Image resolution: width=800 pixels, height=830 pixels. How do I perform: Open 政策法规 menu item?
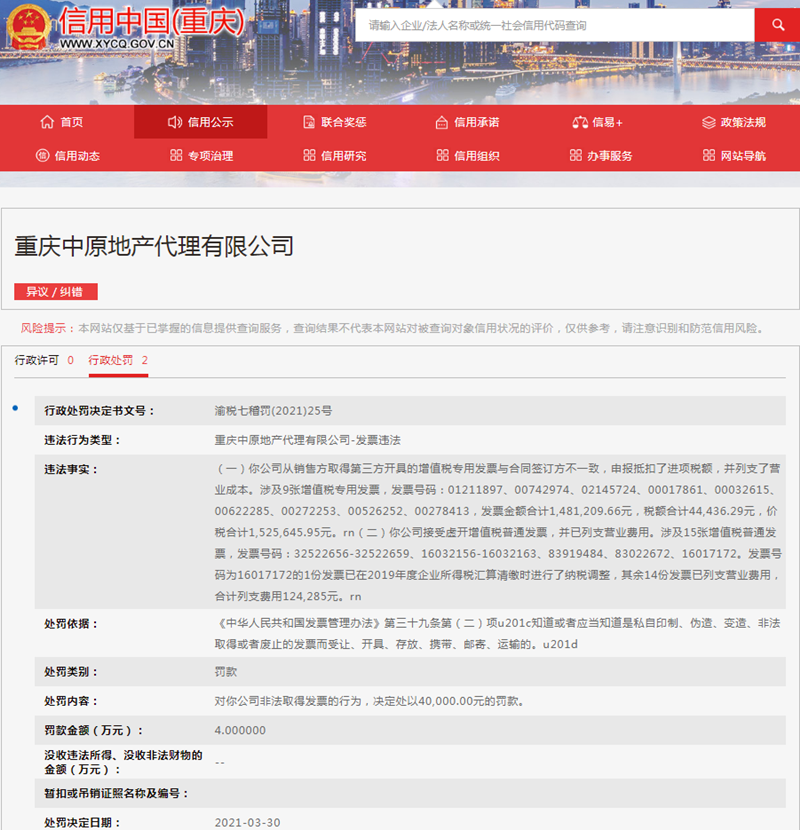743,122
